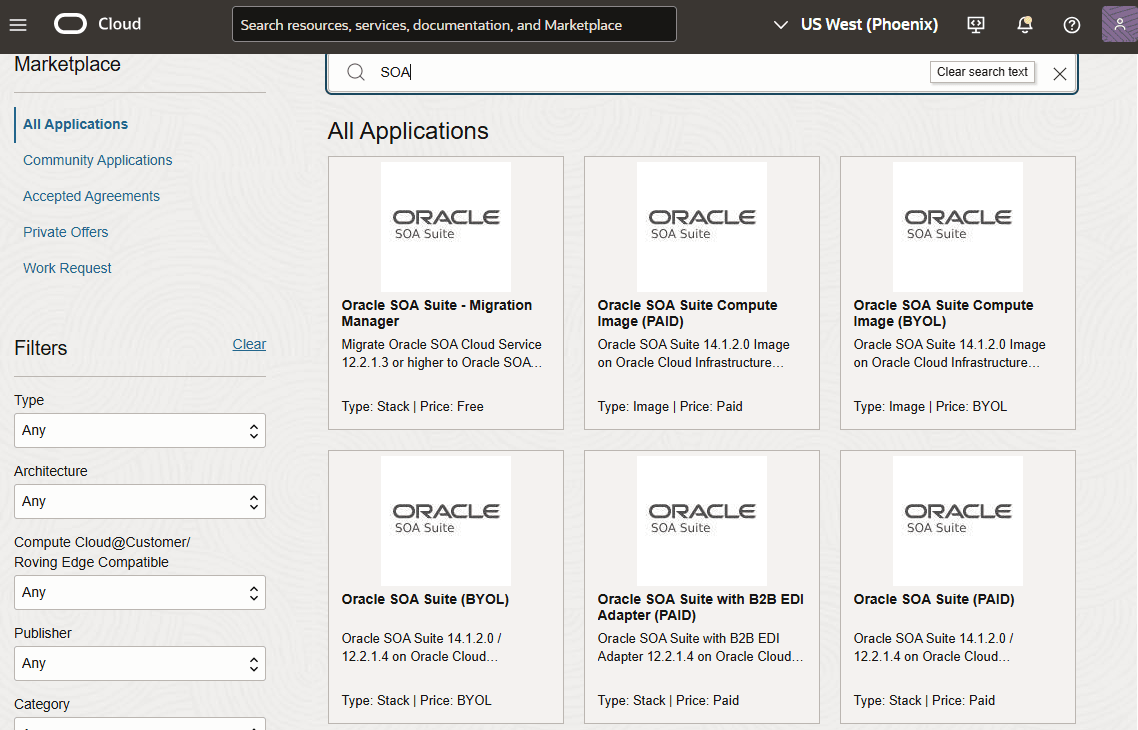
Task: Open Oracle SOA Suite with B2B EDI Adapter listing
Action: (702, 587)
